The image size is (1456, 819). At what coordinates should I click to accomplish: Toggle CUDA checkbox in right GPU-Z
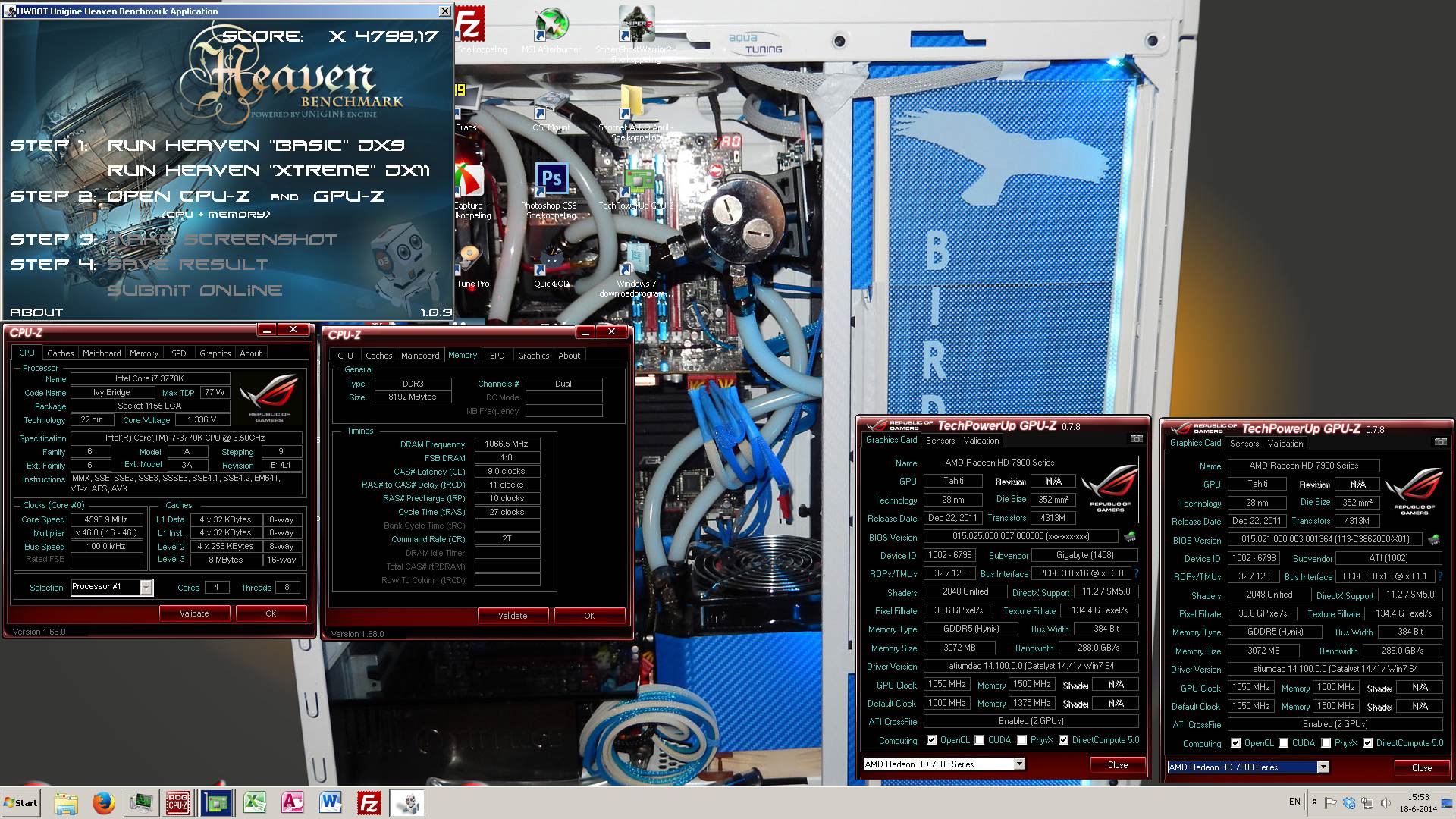(1284, 743)
